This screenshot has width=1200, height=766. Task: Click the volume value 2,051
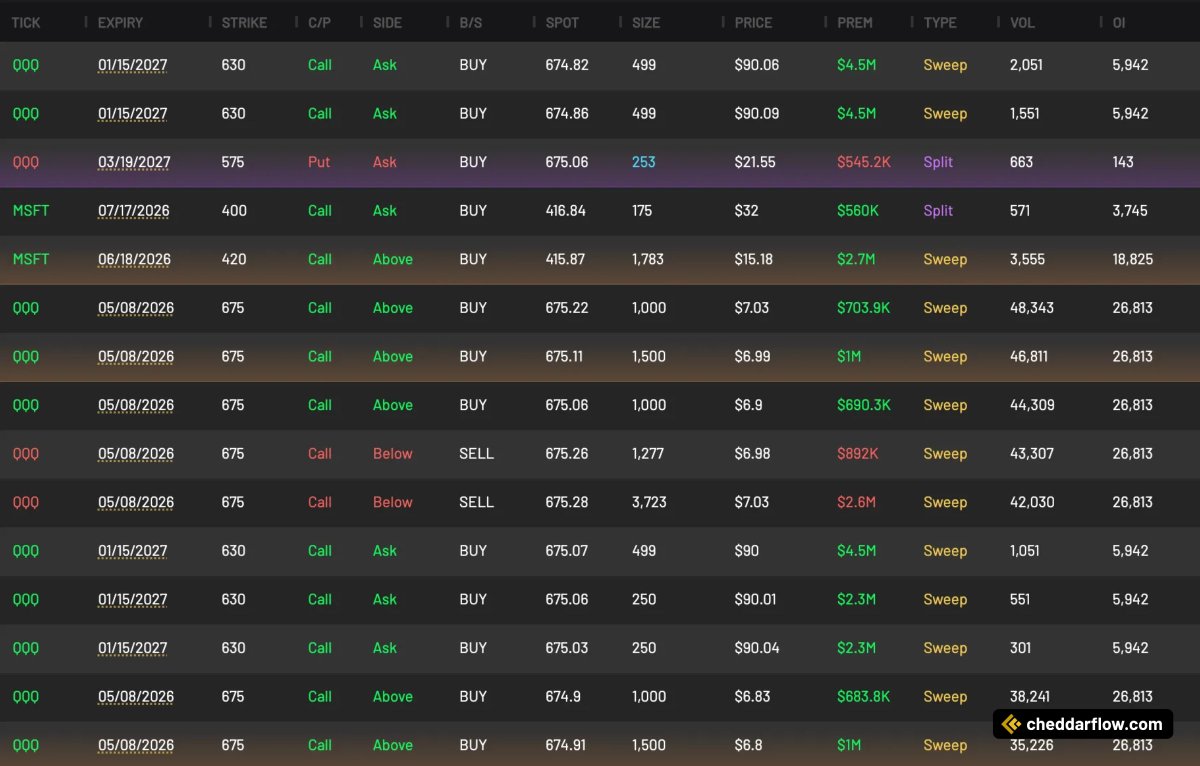1026,65
